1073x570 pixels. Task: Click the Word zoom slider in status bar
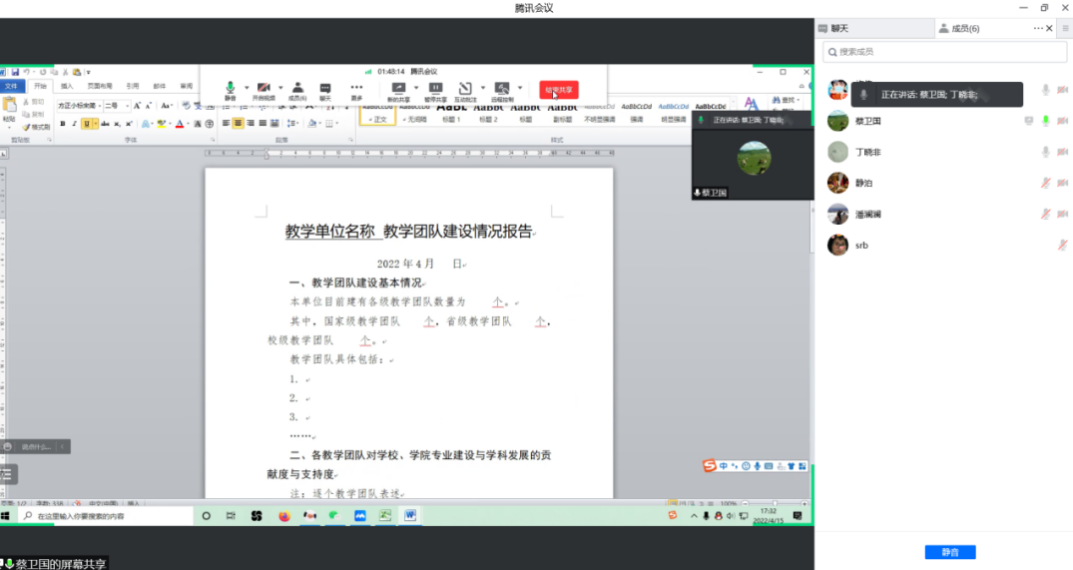coord(774,503)
